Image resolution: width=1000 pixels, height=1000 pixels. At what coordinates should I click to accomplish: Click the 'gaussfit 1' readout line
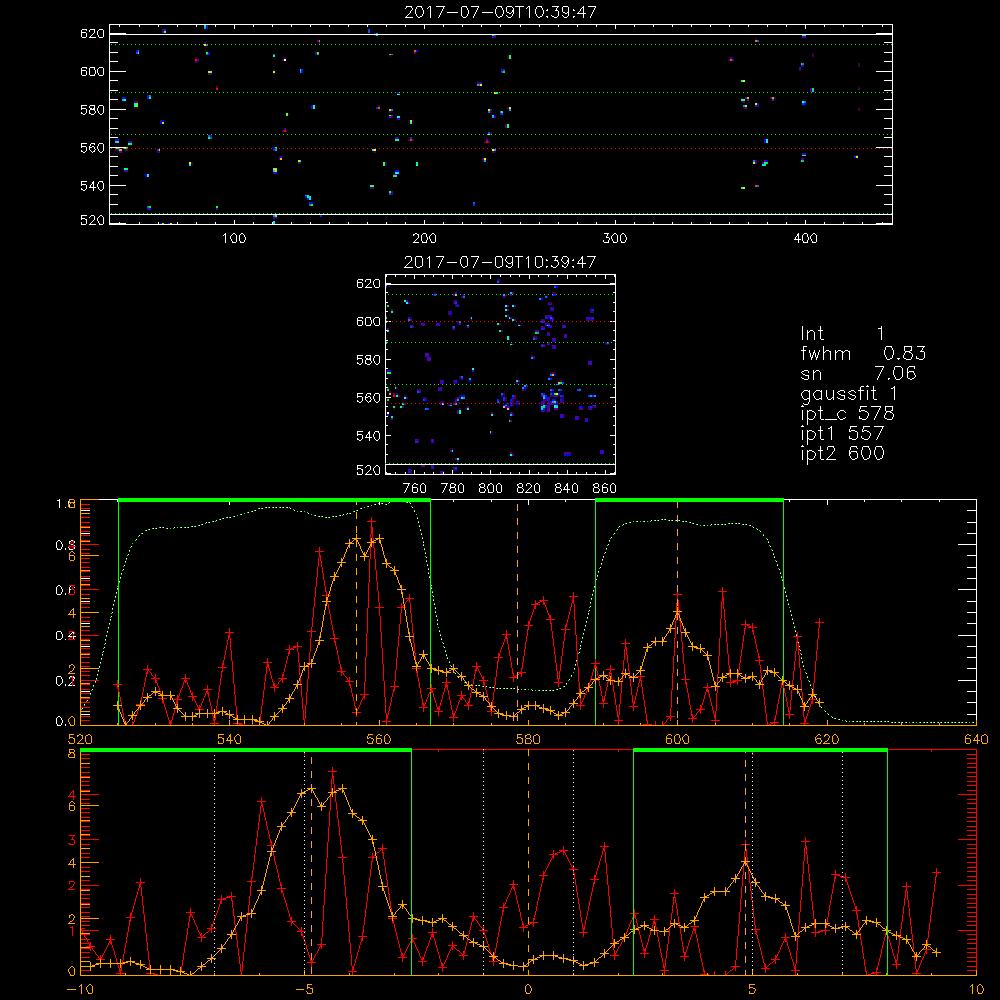click(849, 394)
